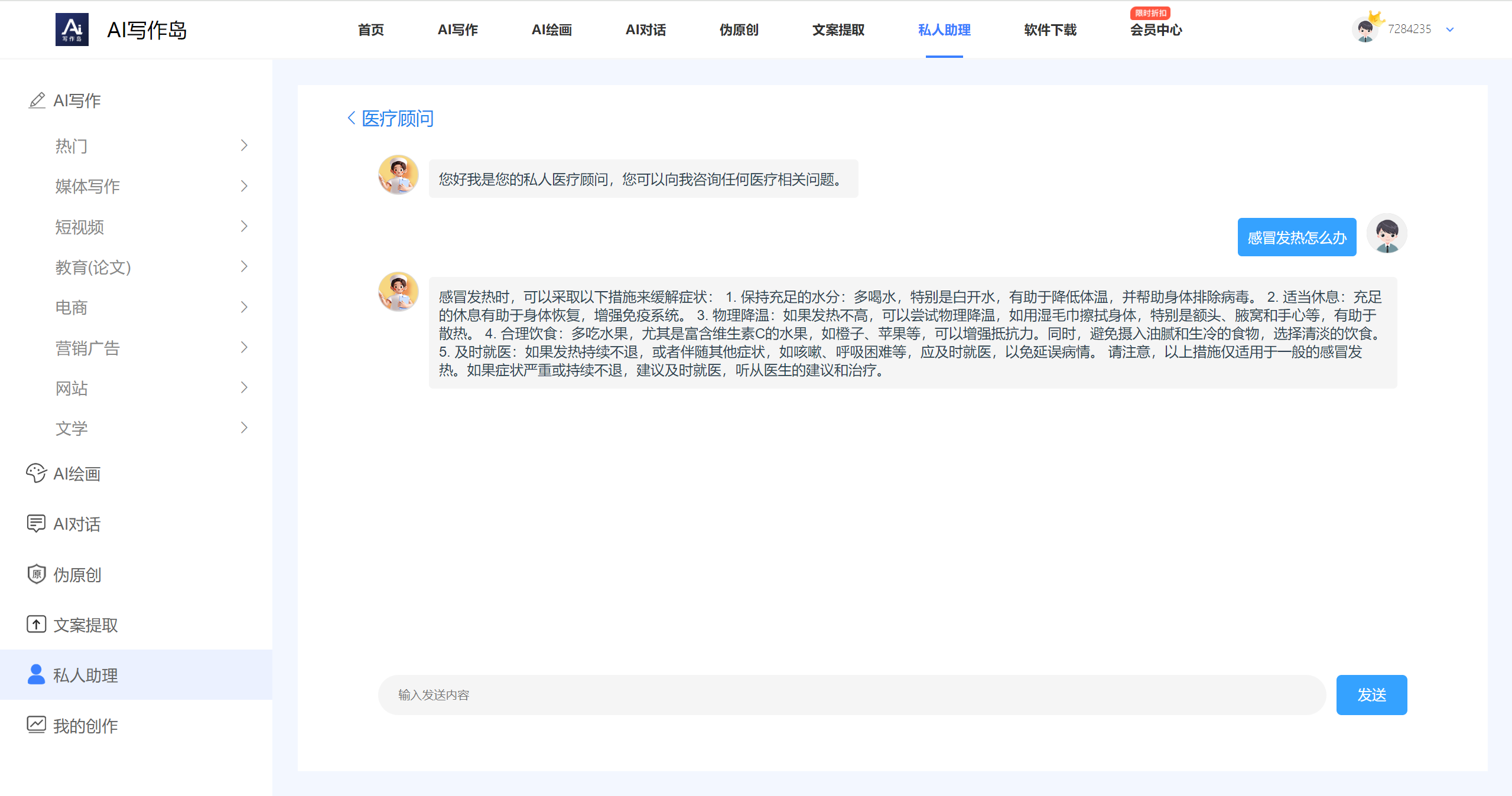Click the 限时折扣 badge

tap(1150, 13)
